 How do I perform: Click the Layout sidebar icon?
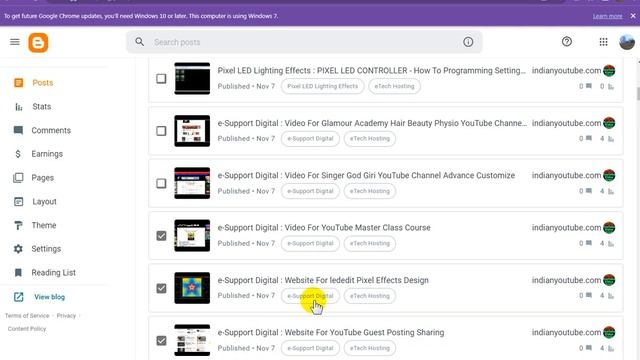point(18,202)
